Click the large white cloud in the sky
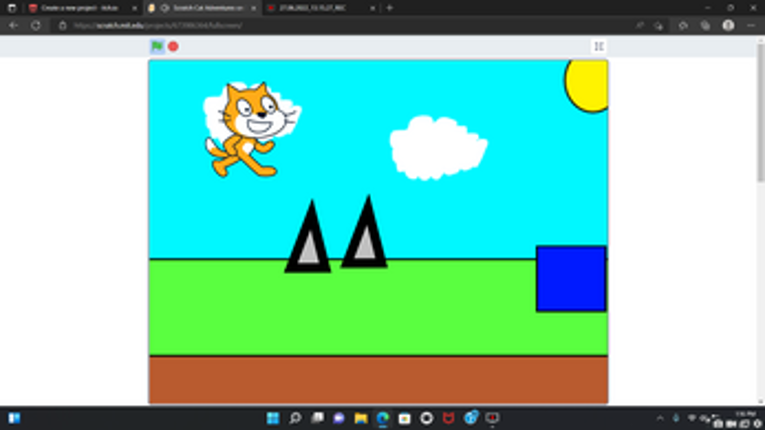The height and width of the screenshot is (430, 765). pyautogui.click(x=438, y=147)
